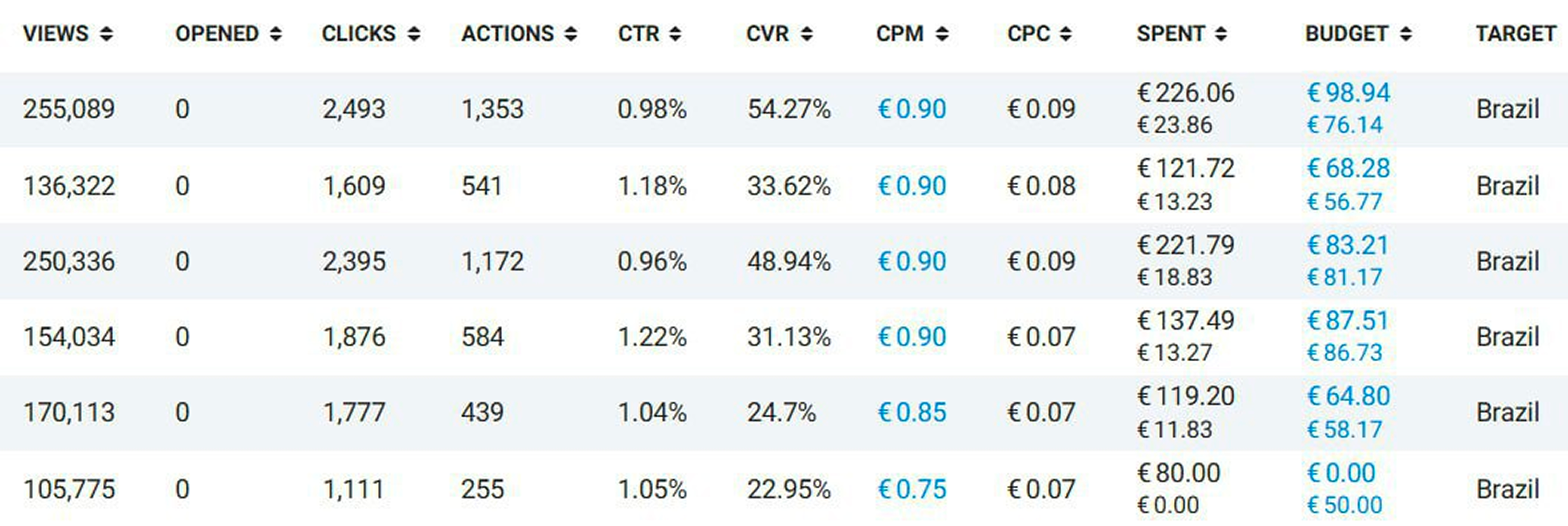Open the €0.85 CPM link

[x=912, y=412]
